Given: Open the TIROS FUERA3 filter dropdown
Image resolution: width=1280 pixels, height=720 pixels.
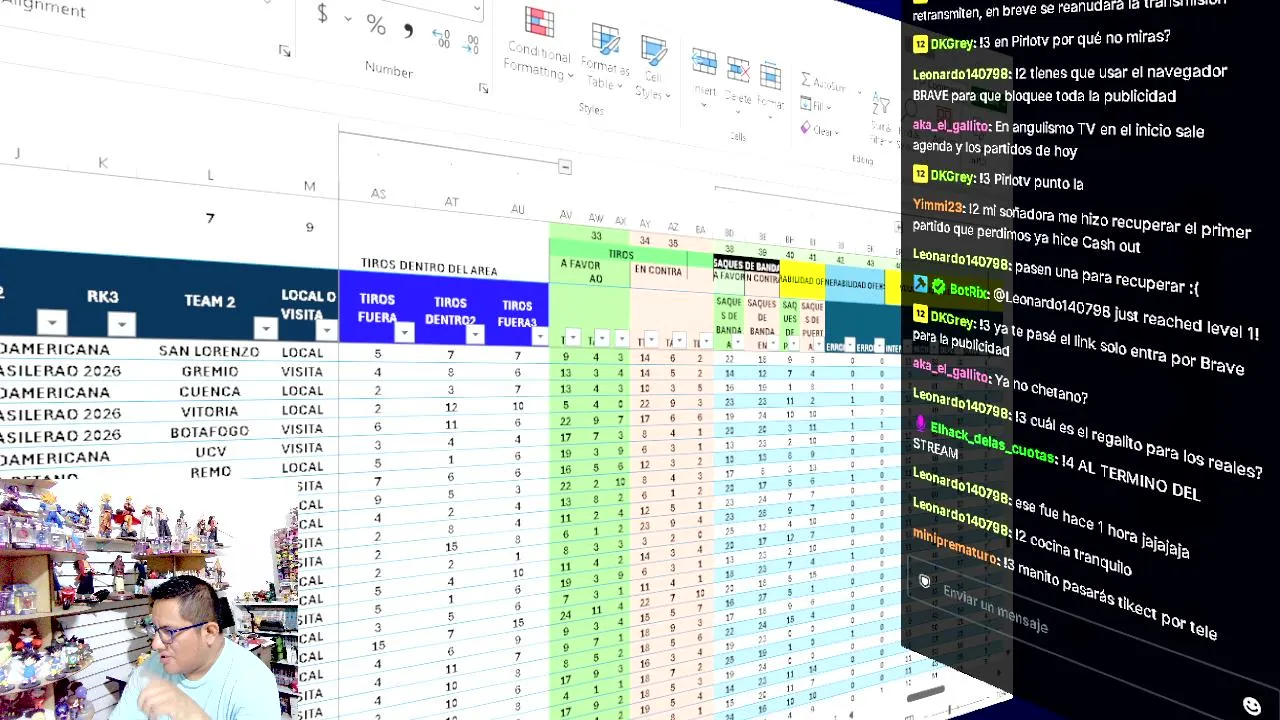Looking at the screenshot, I should pyautogui.click(x=539, y=336).
